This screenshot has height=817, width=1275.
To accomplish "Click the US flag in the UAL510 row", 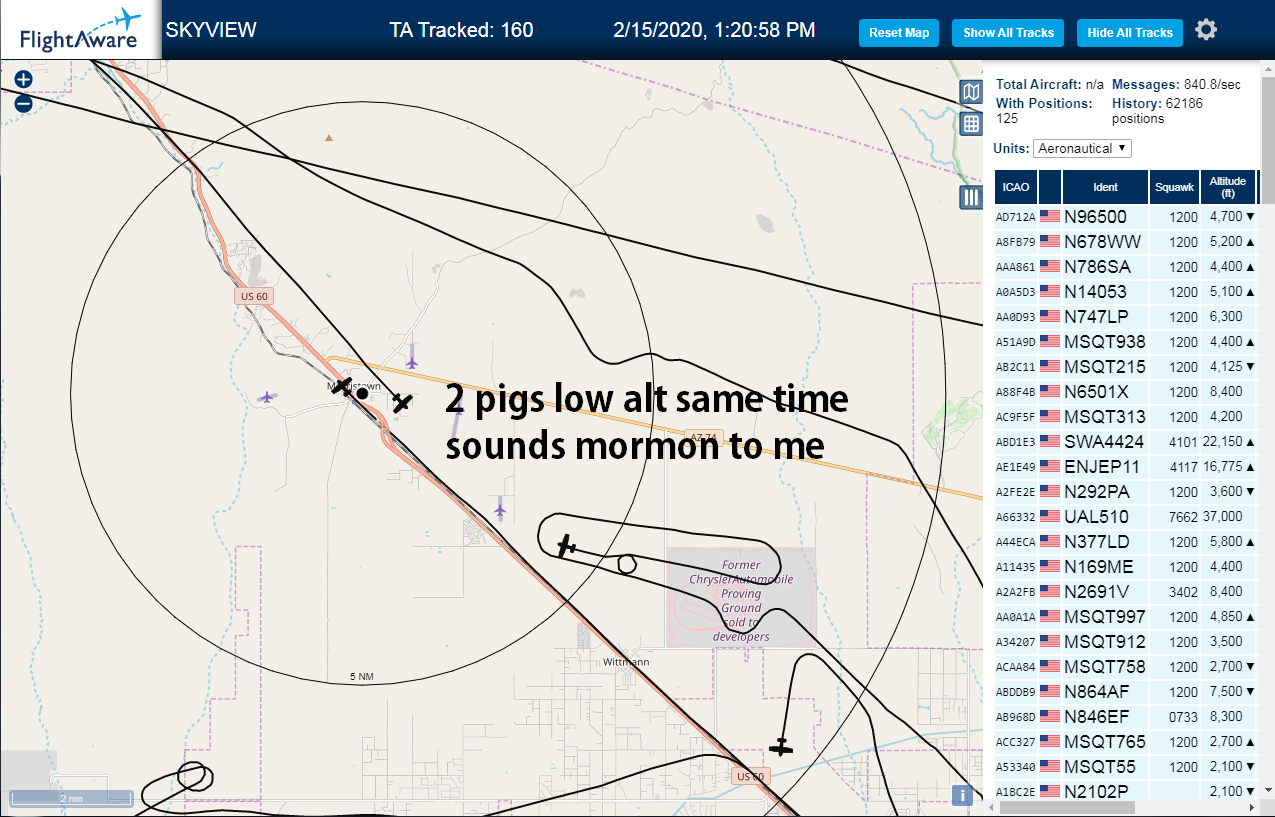I will pyautogui.click(x=1050, y=516).
